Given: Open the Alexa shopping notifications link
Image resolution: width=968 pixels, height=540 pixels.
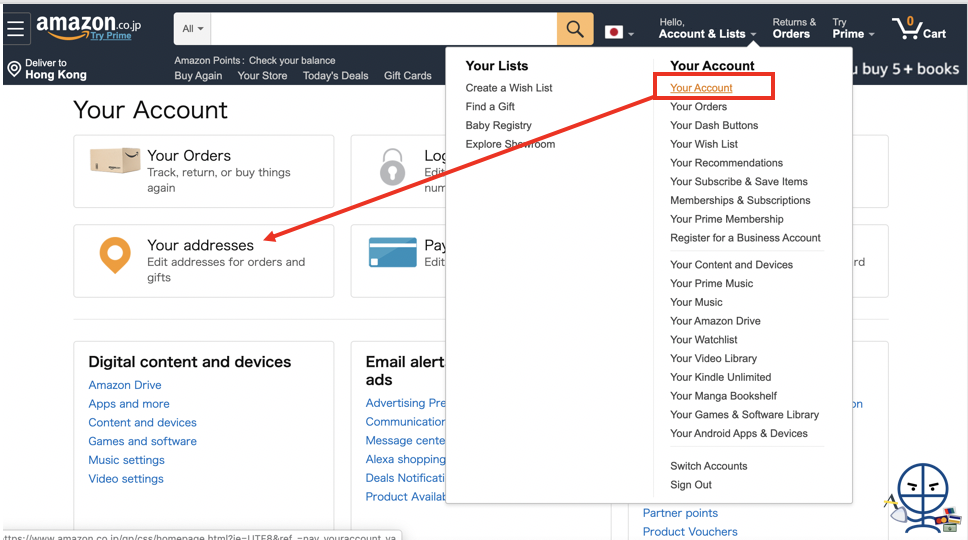Looking at the screenshot, I should pyautogui.click(x=405, y=459).
